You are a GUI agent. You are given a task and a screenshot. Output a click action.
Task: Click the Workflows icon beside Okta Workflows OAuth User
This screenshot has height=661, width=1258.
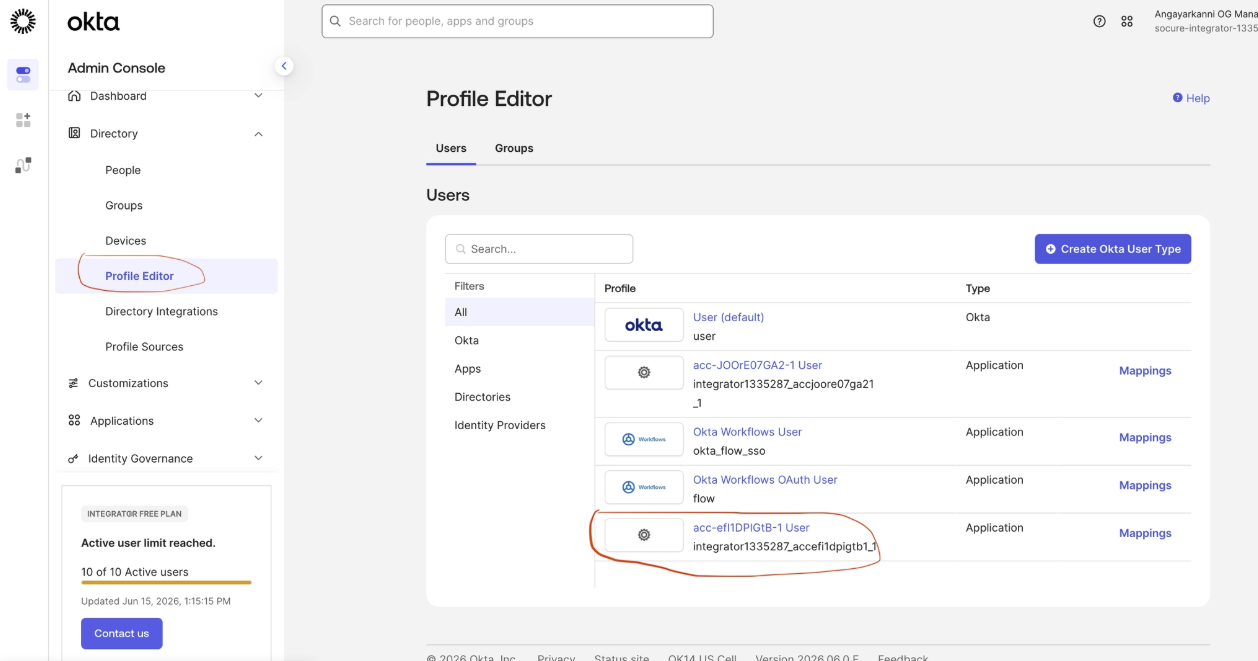click(x=644, y=487)
